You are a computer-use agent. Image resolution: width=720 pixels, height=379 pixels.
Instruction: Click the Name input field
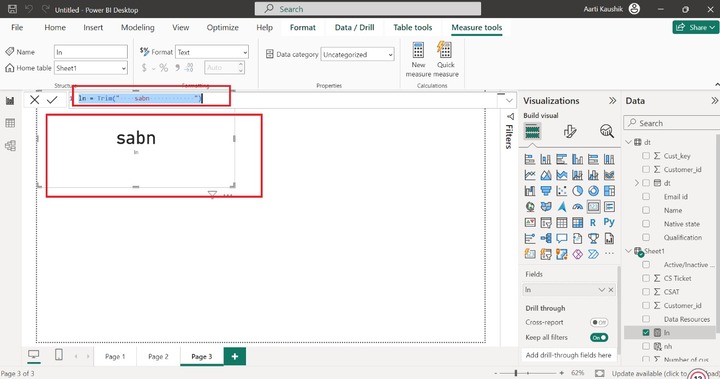(x=91, y=52)
